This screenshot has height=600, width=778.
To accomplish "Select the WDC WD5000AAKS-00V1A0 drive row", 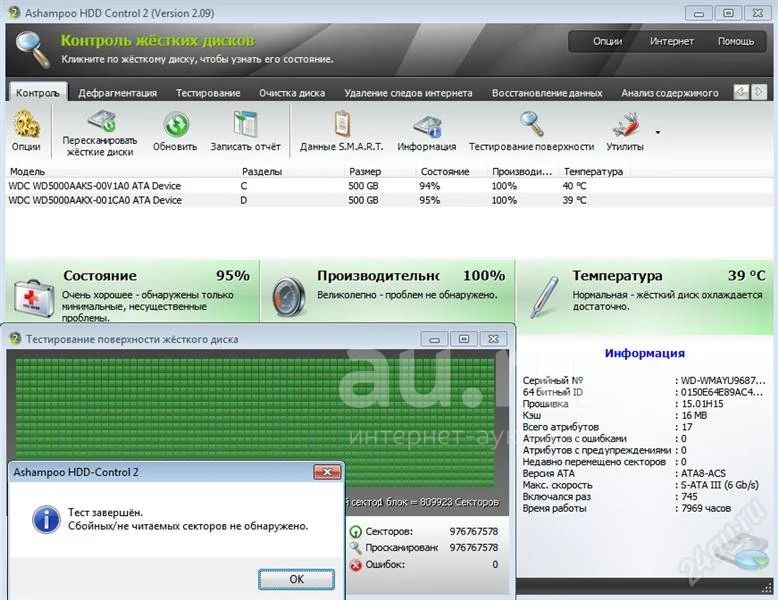I will [389, 186].
